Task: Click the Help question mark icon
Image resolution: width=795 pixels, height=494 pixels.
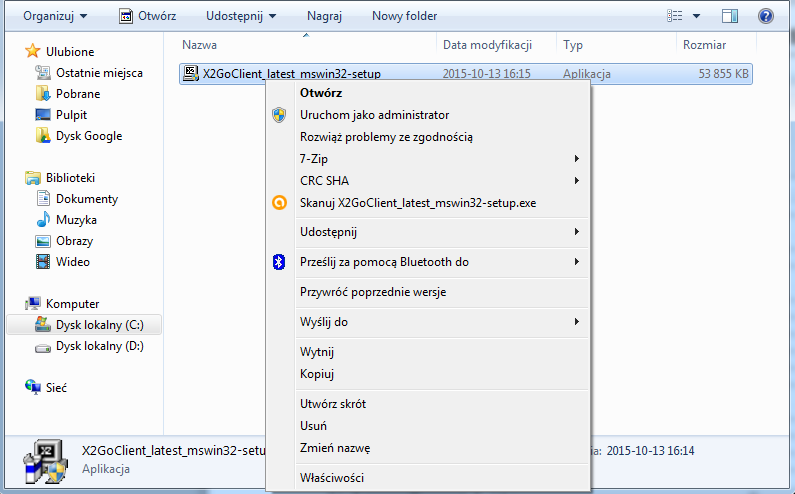Action: point(766,16)
